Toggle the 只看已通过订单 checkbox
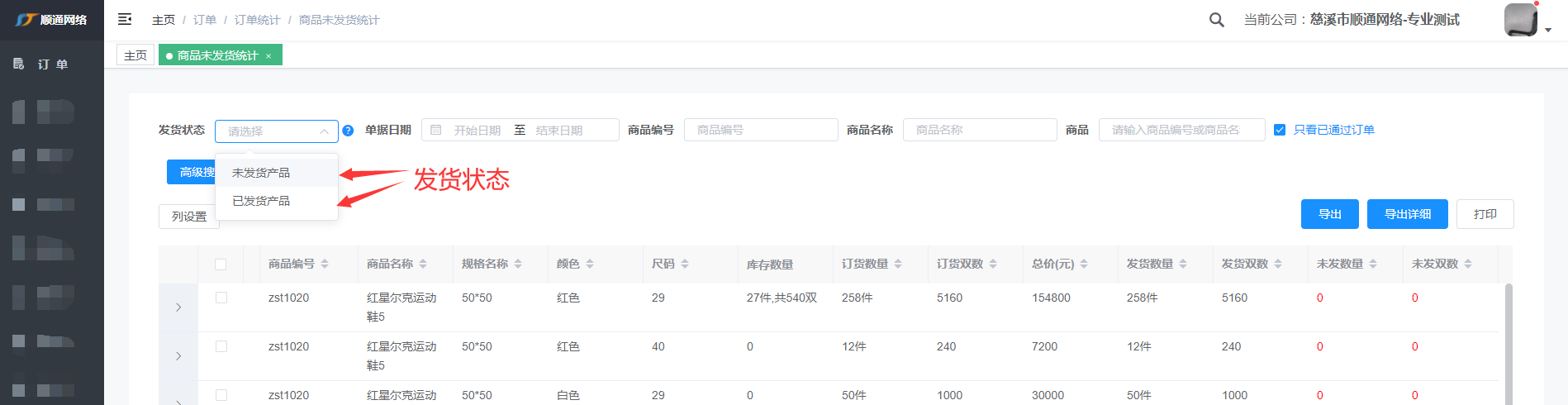Image resolution: width=1568 pixels, height=405 pixels. tap(1280, 130)
